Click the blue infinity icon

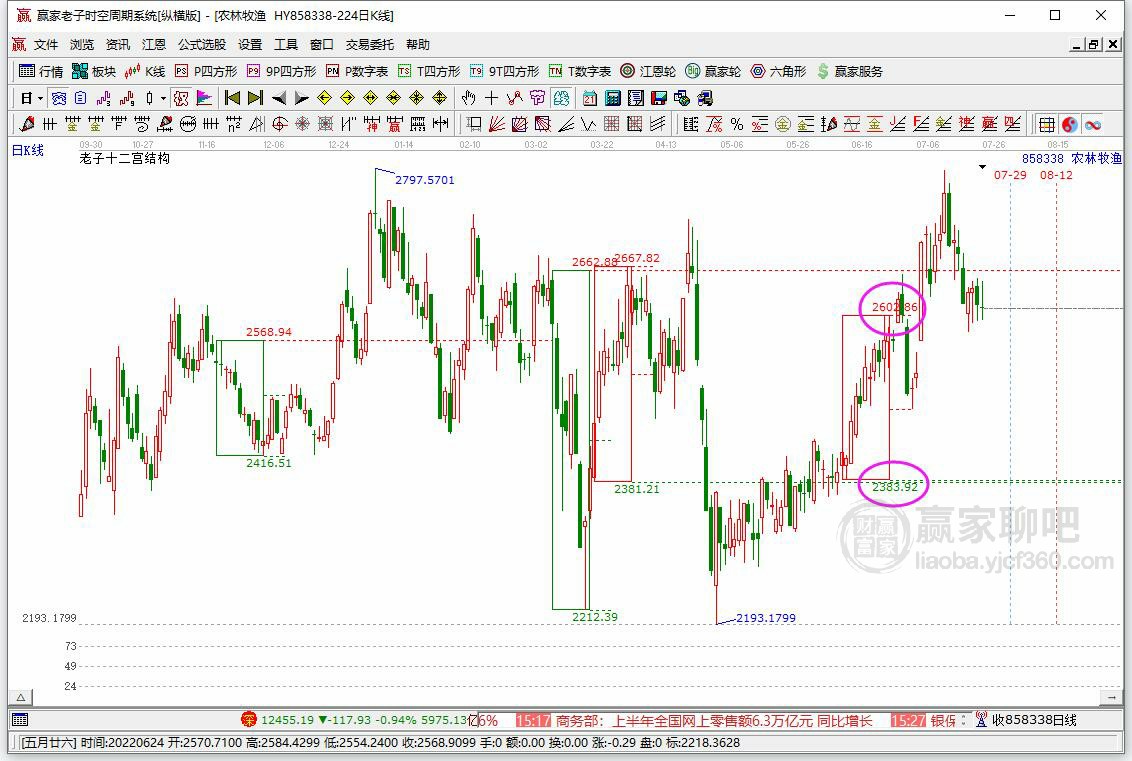coord(1093,124)
